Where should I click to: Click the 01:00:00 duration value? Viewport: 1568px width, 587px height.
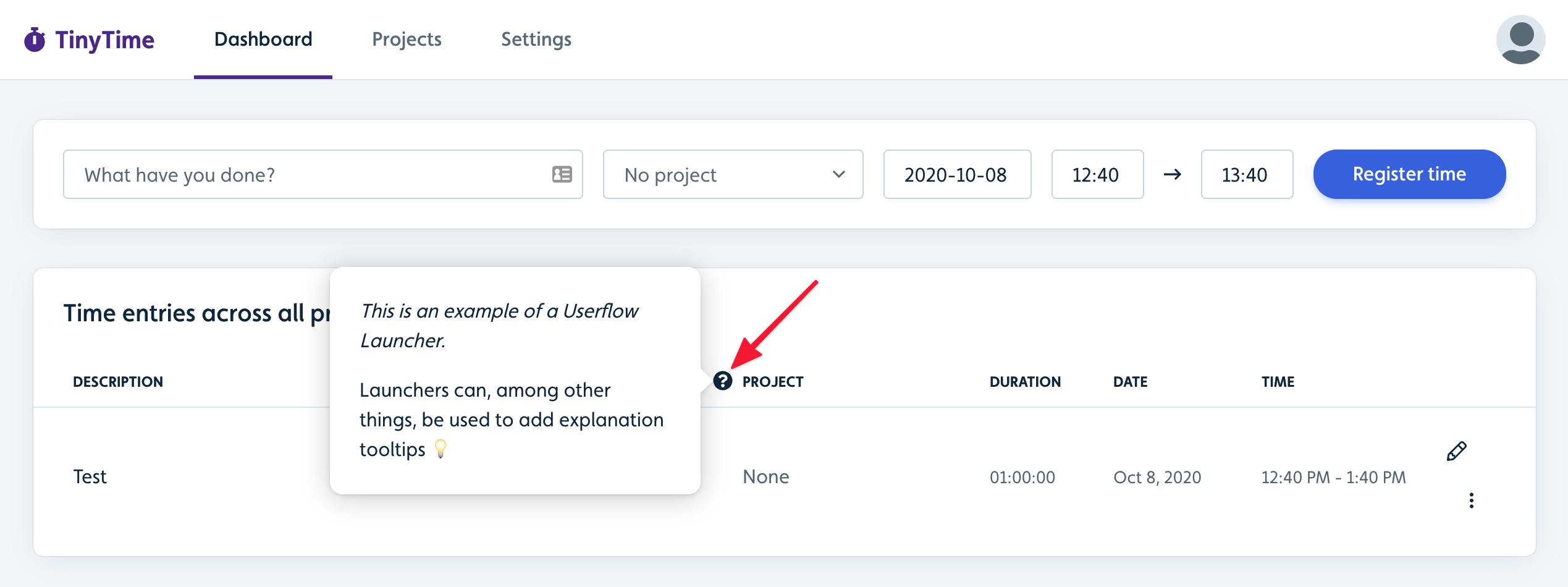pos(1022,477)
